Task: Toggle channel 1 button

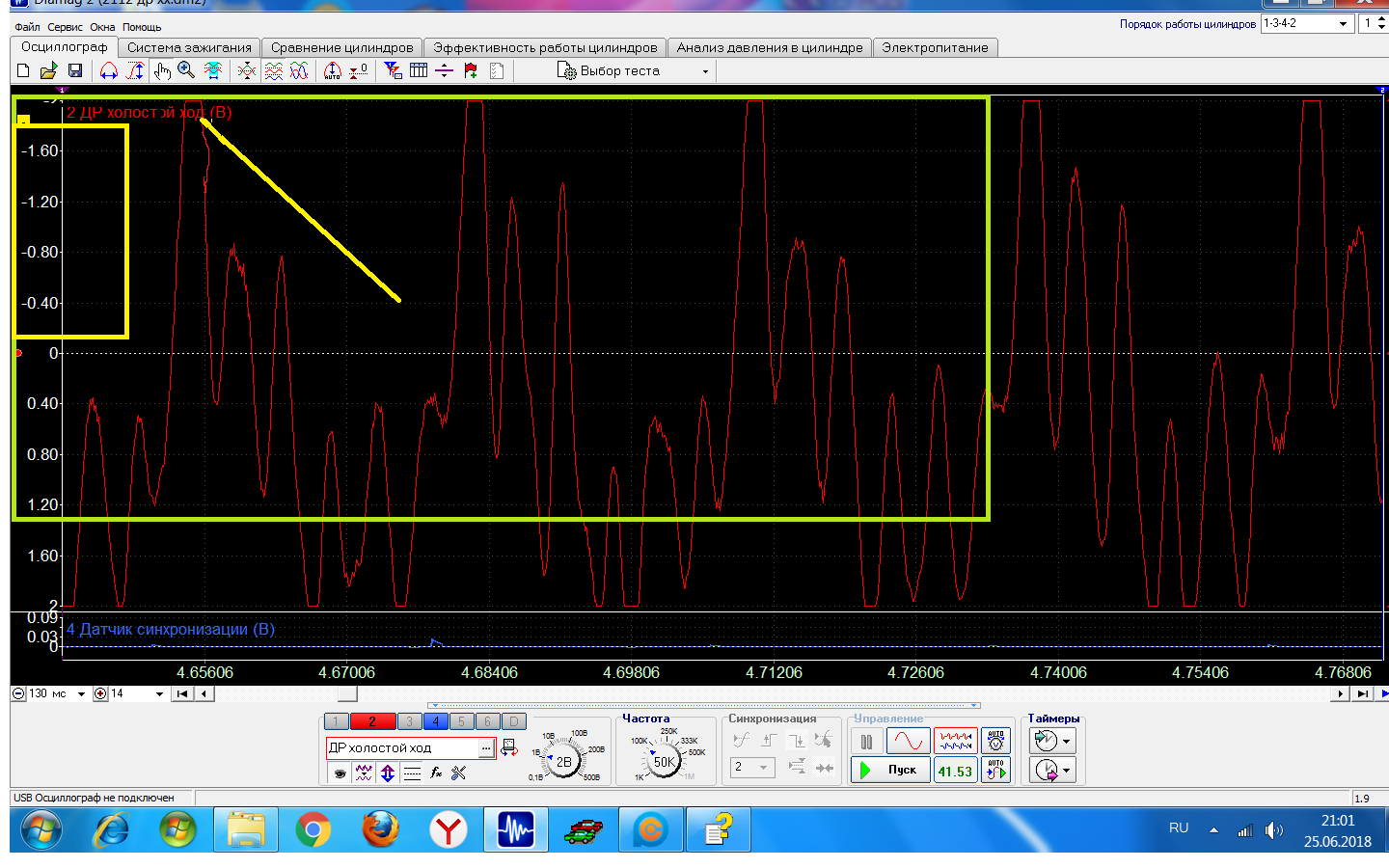Action: click(336, 721)
